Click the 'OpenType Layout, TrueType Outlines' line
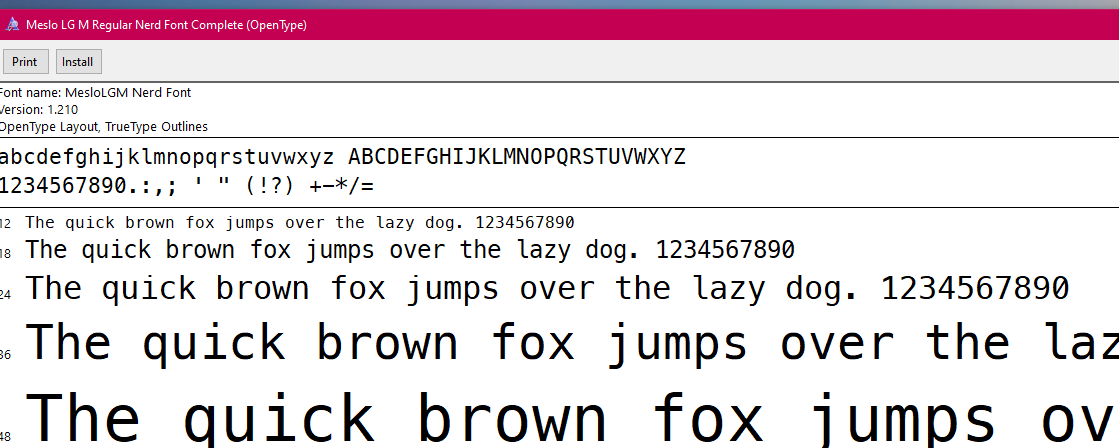 (x=103, y=127)
